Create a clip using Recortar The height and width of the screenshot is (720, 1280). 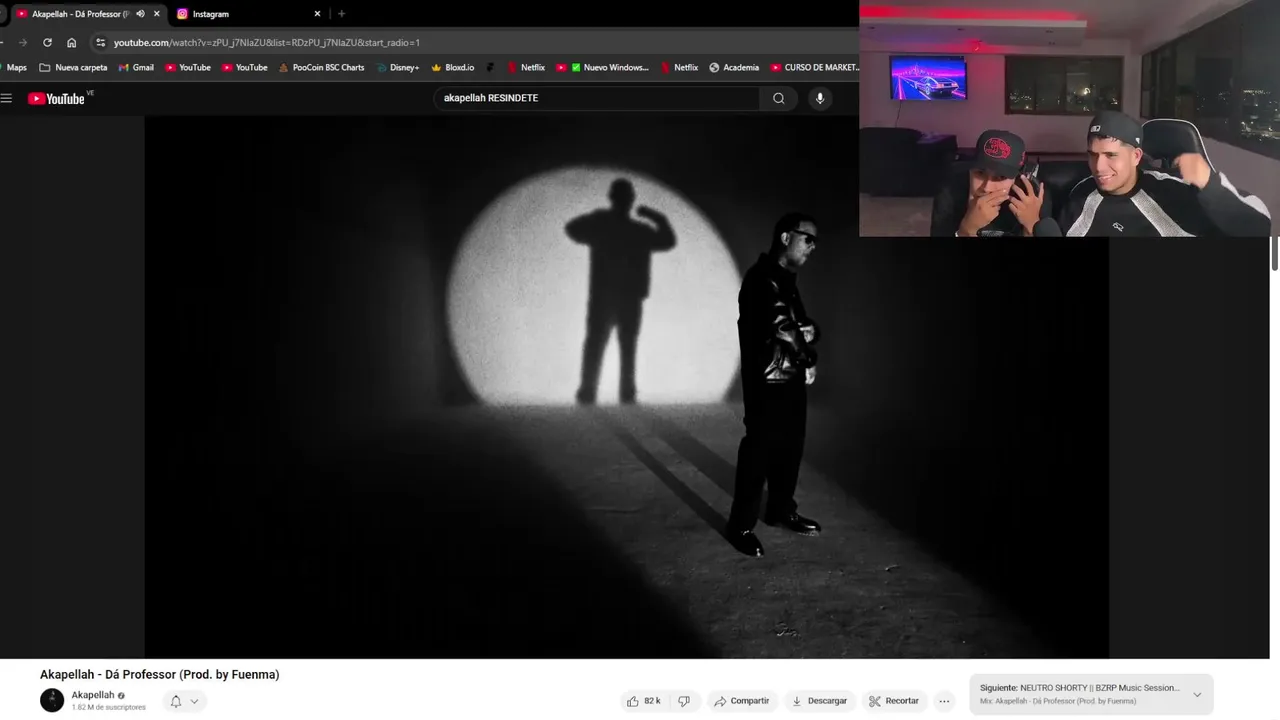pos(893,701)
